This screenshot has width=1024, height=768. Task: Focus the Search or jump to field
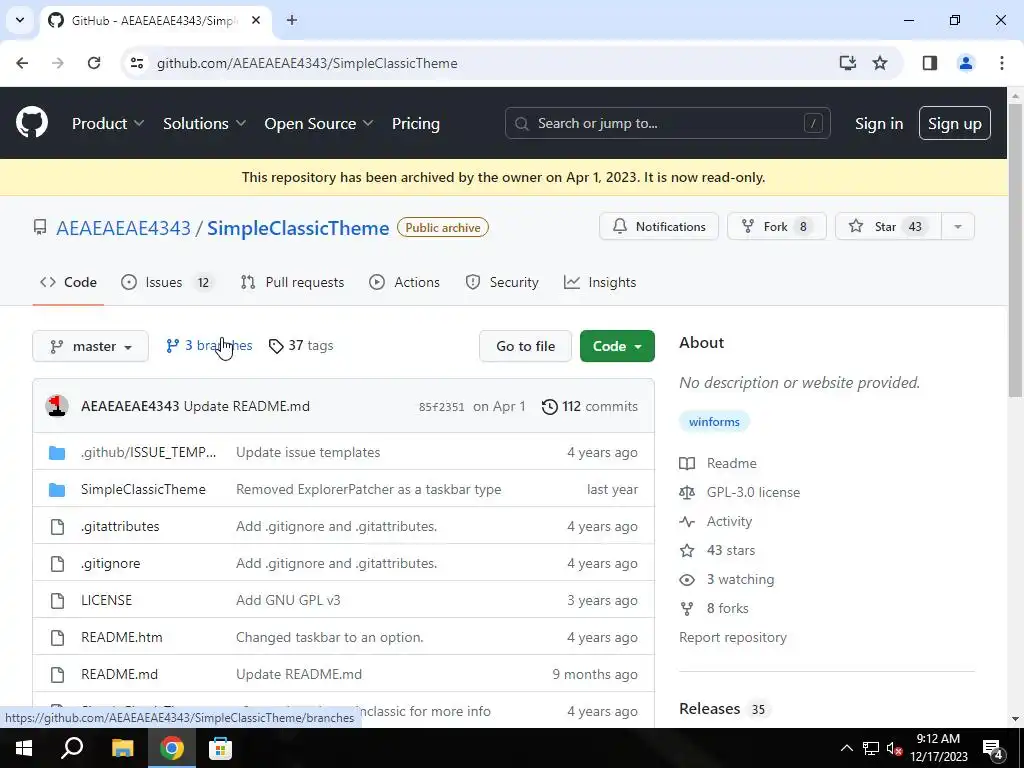coord(667,123)
